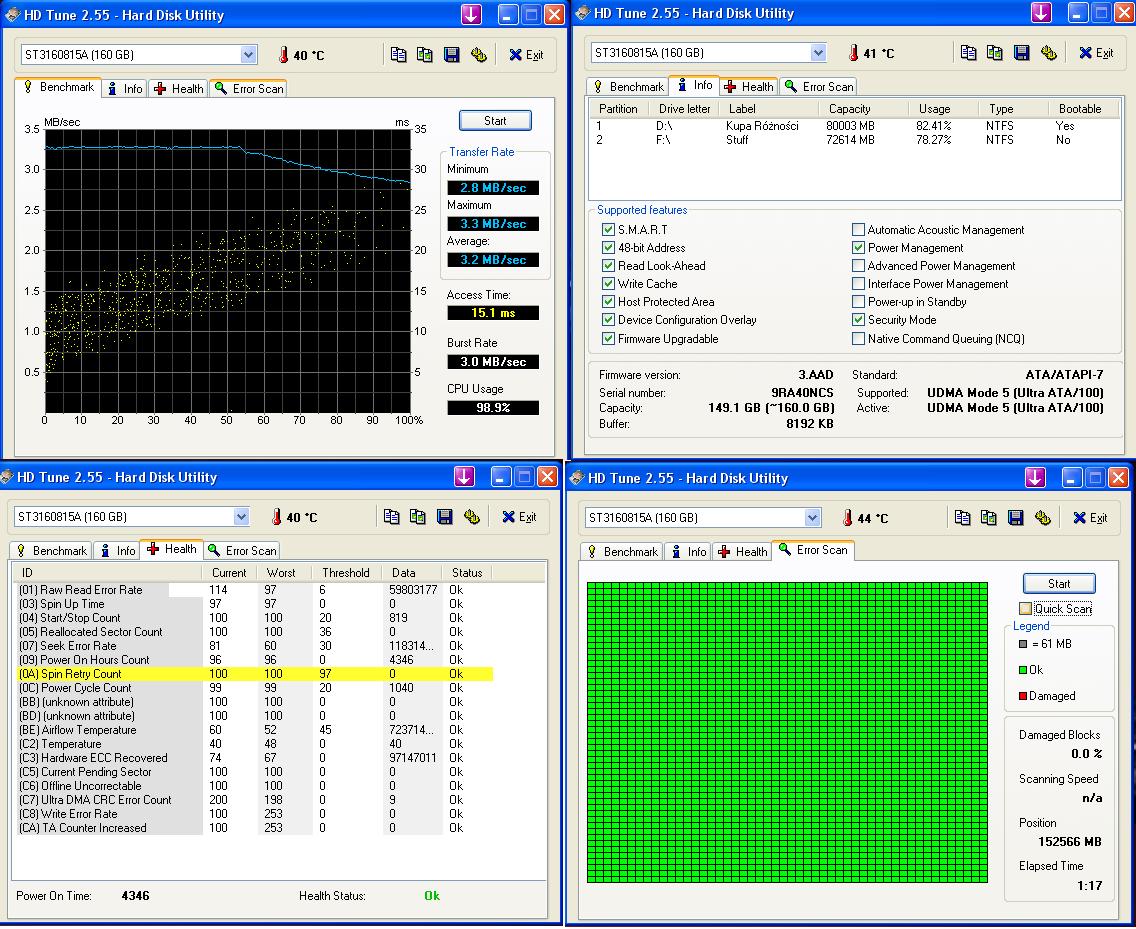Open the drive dropdown in the Benchmark window

tap(247, 55)
